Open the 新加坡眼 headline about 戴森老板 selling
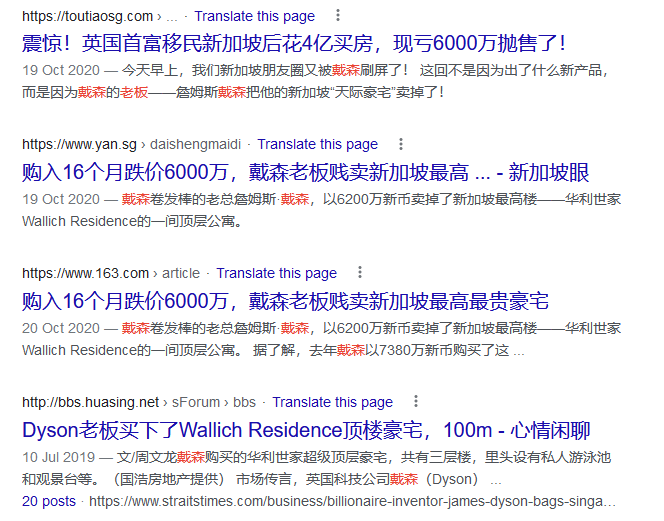This screenshot has height=521, width=664. tap(305, 172)
